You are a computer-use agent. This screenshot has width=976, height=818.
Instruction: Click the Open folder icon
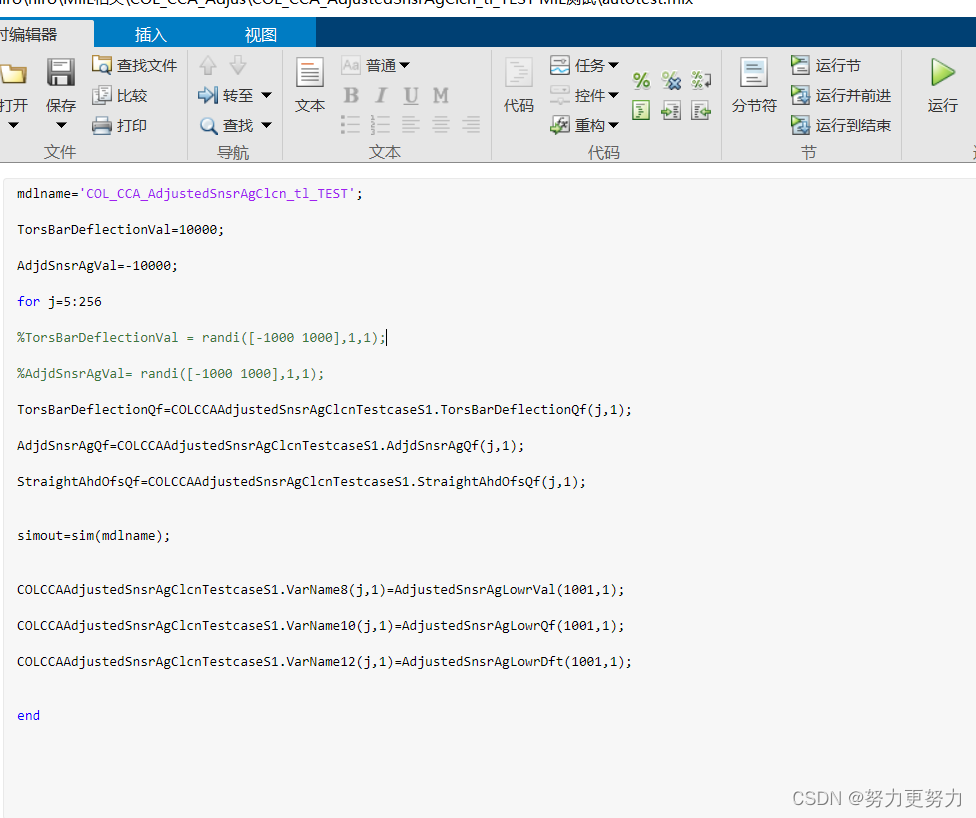pyautogui.click(x=14, y=74)
